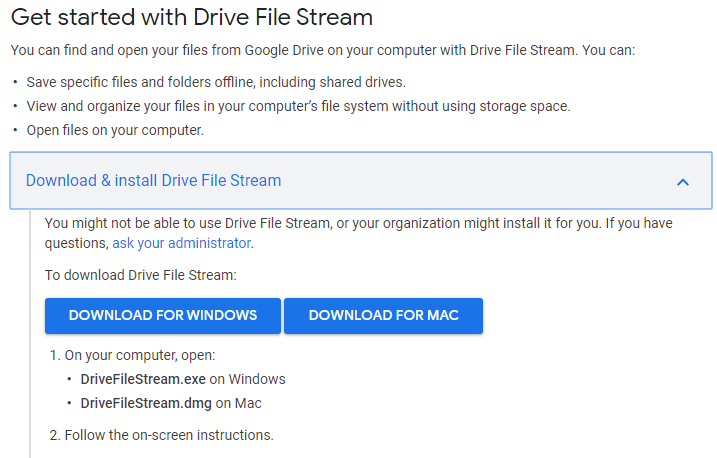717x458 pixels.
Task: Click the 'On your computer, open:' step
Action: pos(139,355)
